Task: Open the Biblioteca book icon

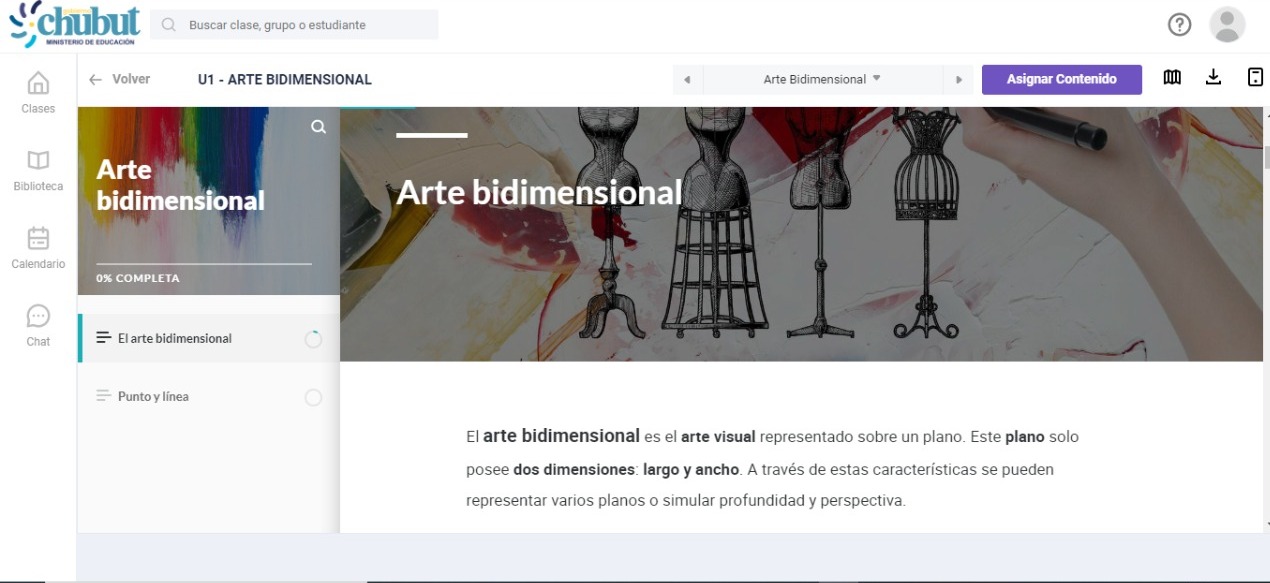Action: (x=38, y=161)
